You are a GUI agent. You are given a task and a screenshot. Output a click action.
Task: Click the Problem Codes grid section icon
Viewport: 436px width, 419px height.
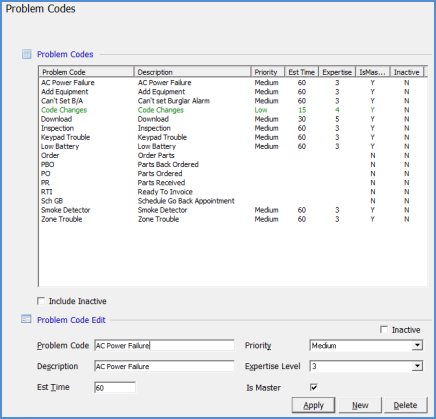[26, 54]
